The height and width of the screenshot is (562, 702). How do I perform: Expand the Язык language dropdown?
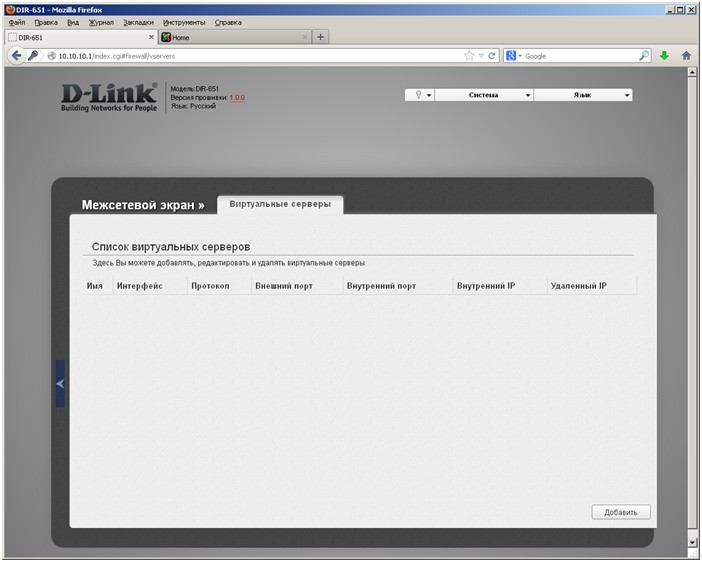(583, 95)
